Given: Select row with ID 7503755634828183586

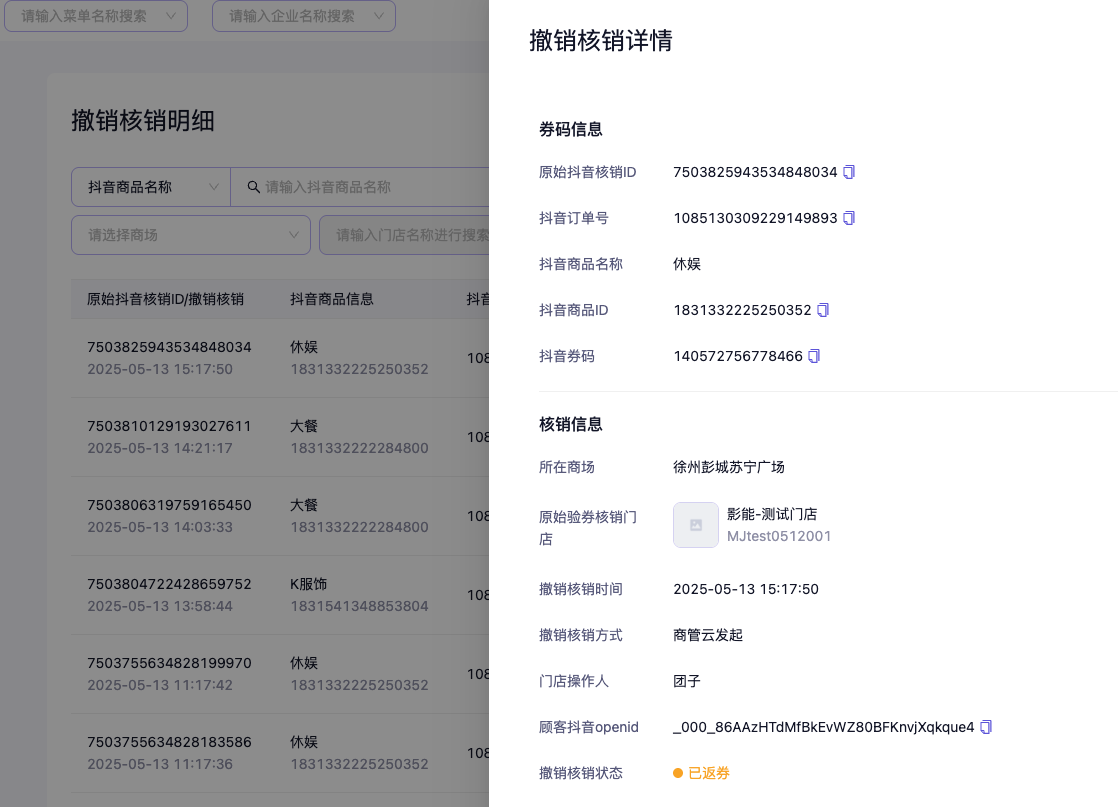Looking at the screenshot, I should click(x=169, y=742).
